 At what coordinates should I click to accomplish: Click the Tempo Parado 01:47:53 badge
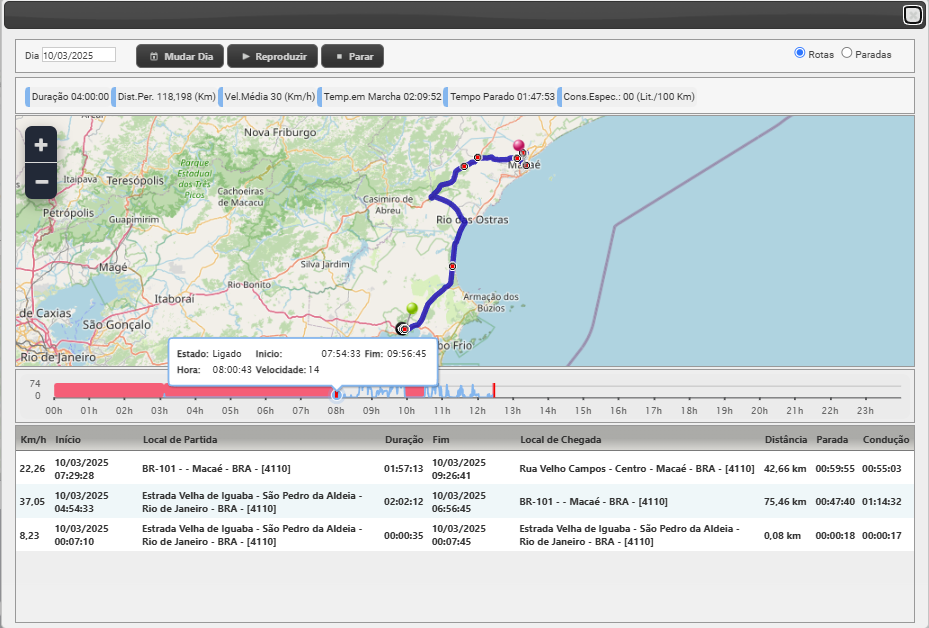click(501, 97)
